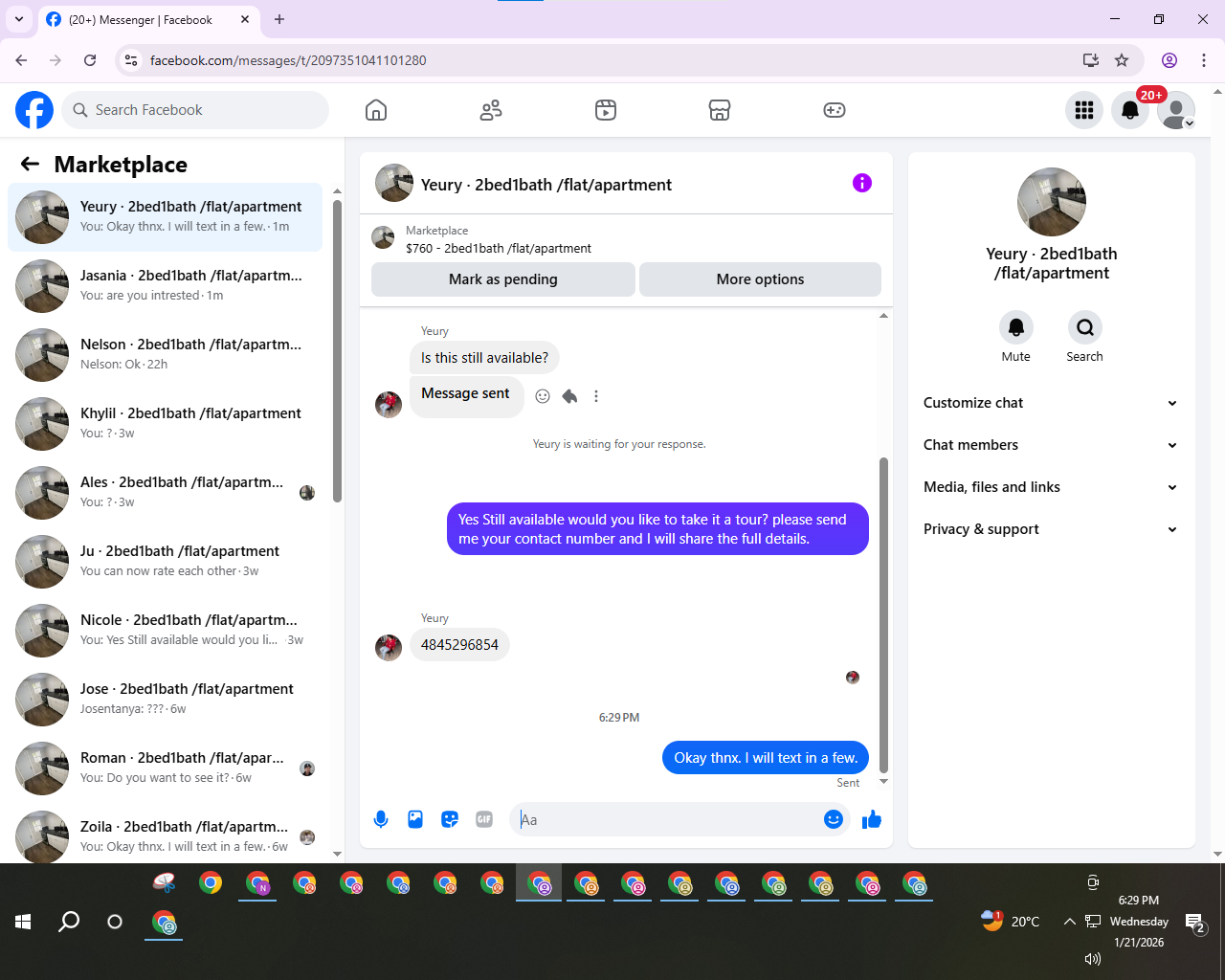
Task: Open emoji picker in message box
Action: pos(833,819)
